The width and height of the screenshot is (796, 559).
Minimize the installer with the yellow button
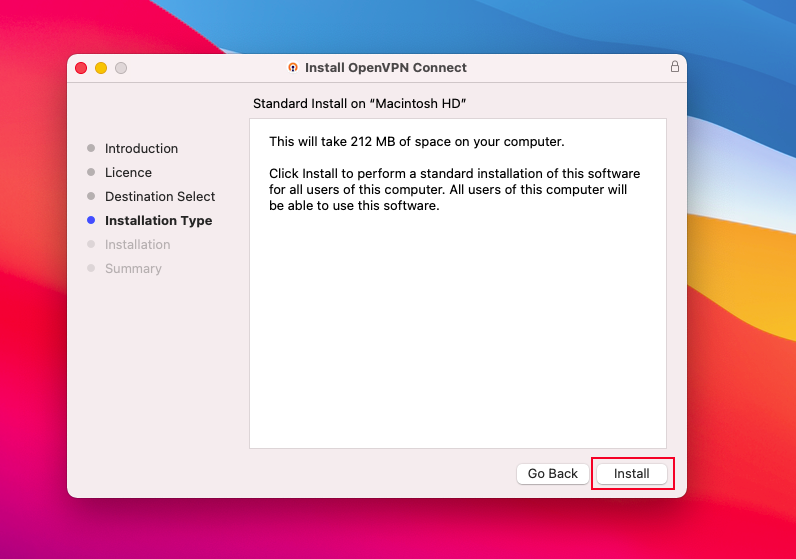[101, 68]
